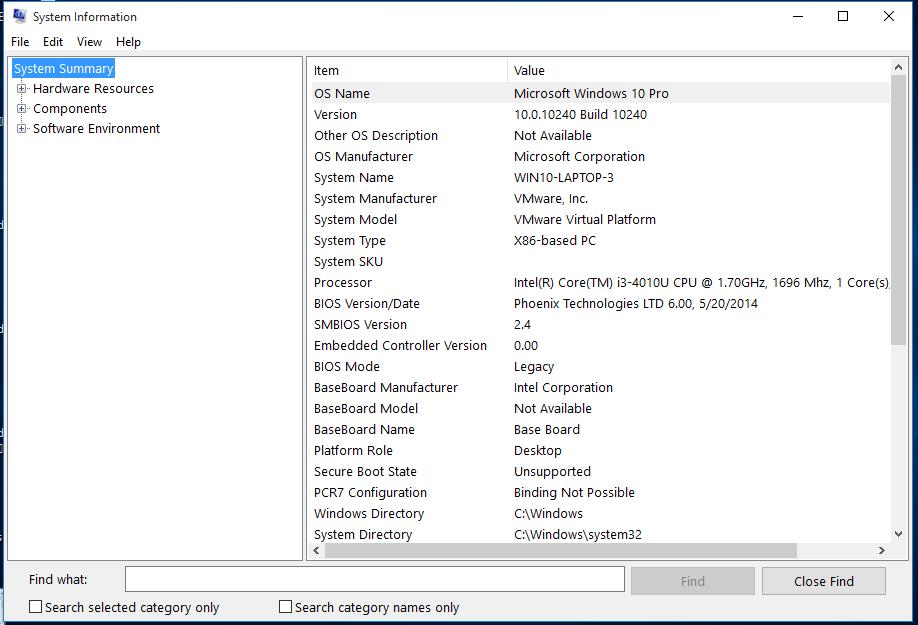Image resolution: width=918 pixels, height=625 pixels.
Task: Click the horizontal scrollbar left arrow
Action: coord(316,550)
